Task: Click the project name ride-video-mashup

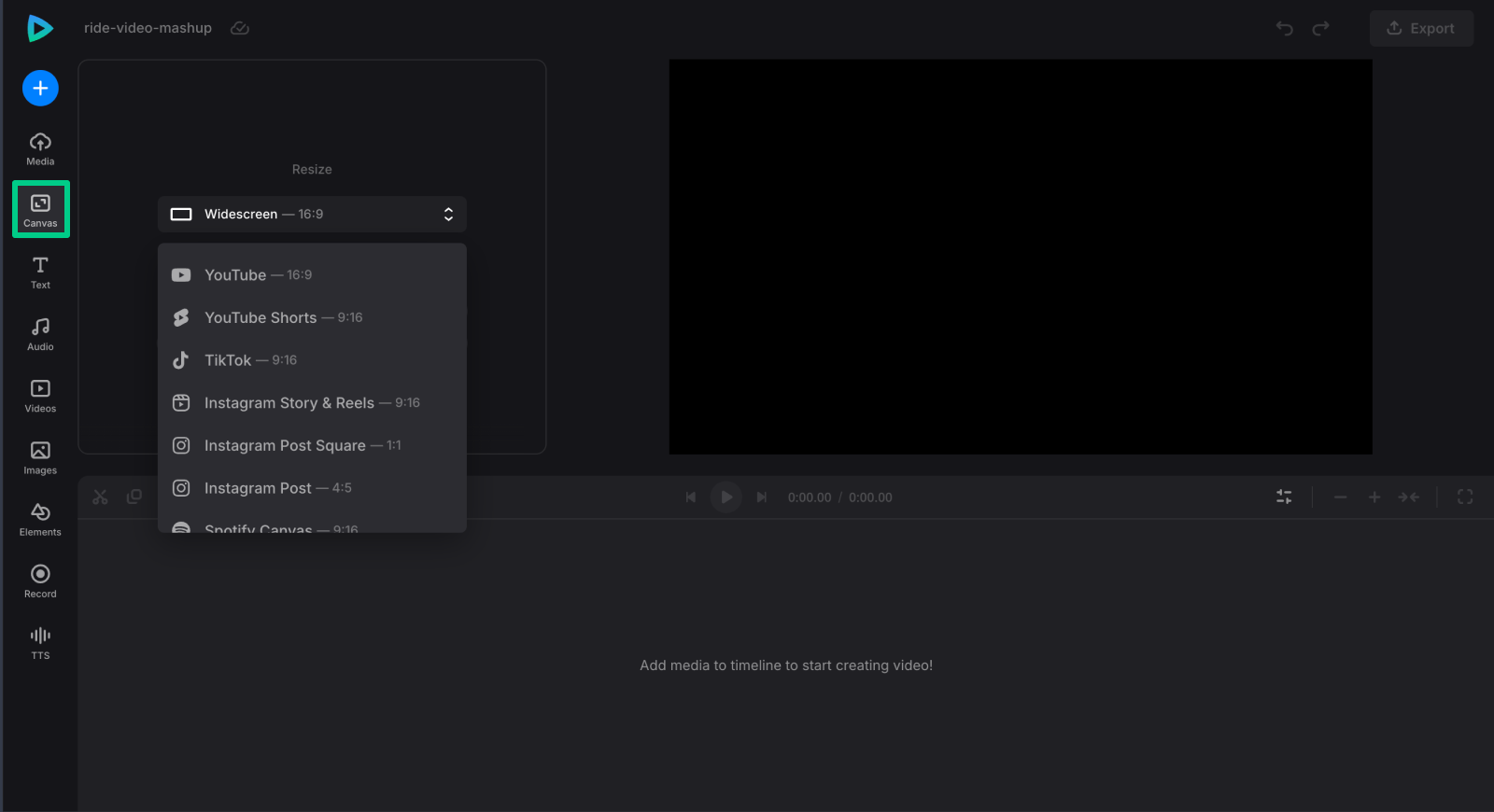Action: (x=148, y=28)
